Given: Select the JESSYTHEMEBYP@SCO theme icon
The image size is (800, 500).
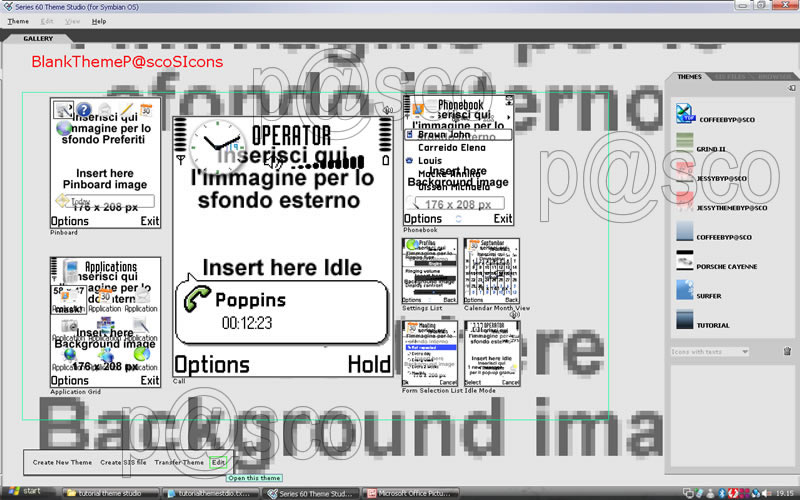Looking at the screenshot, I should pyautogui.click(x=684, y=201).
